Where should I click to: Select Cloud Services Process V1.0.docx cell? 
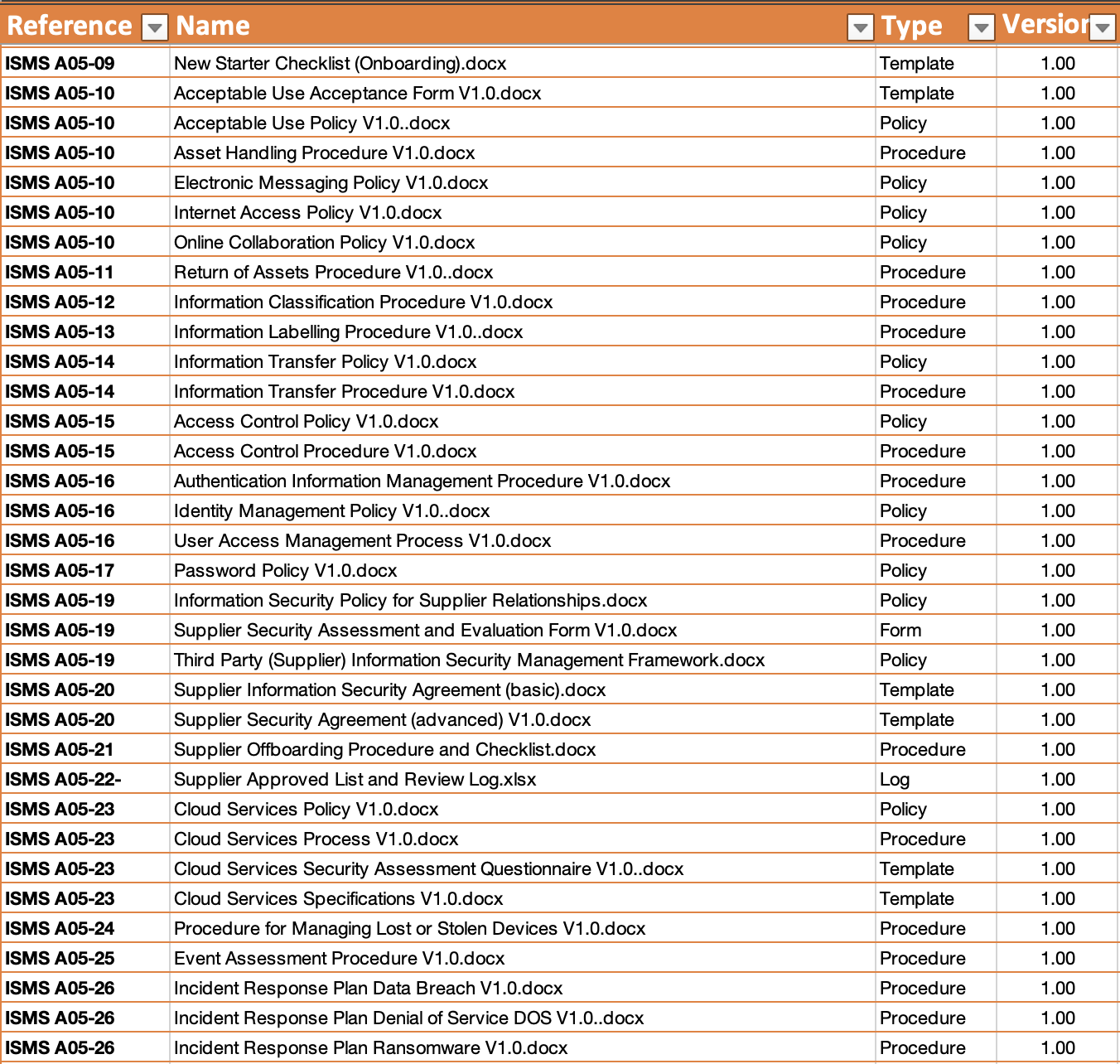tap(523, 839)
